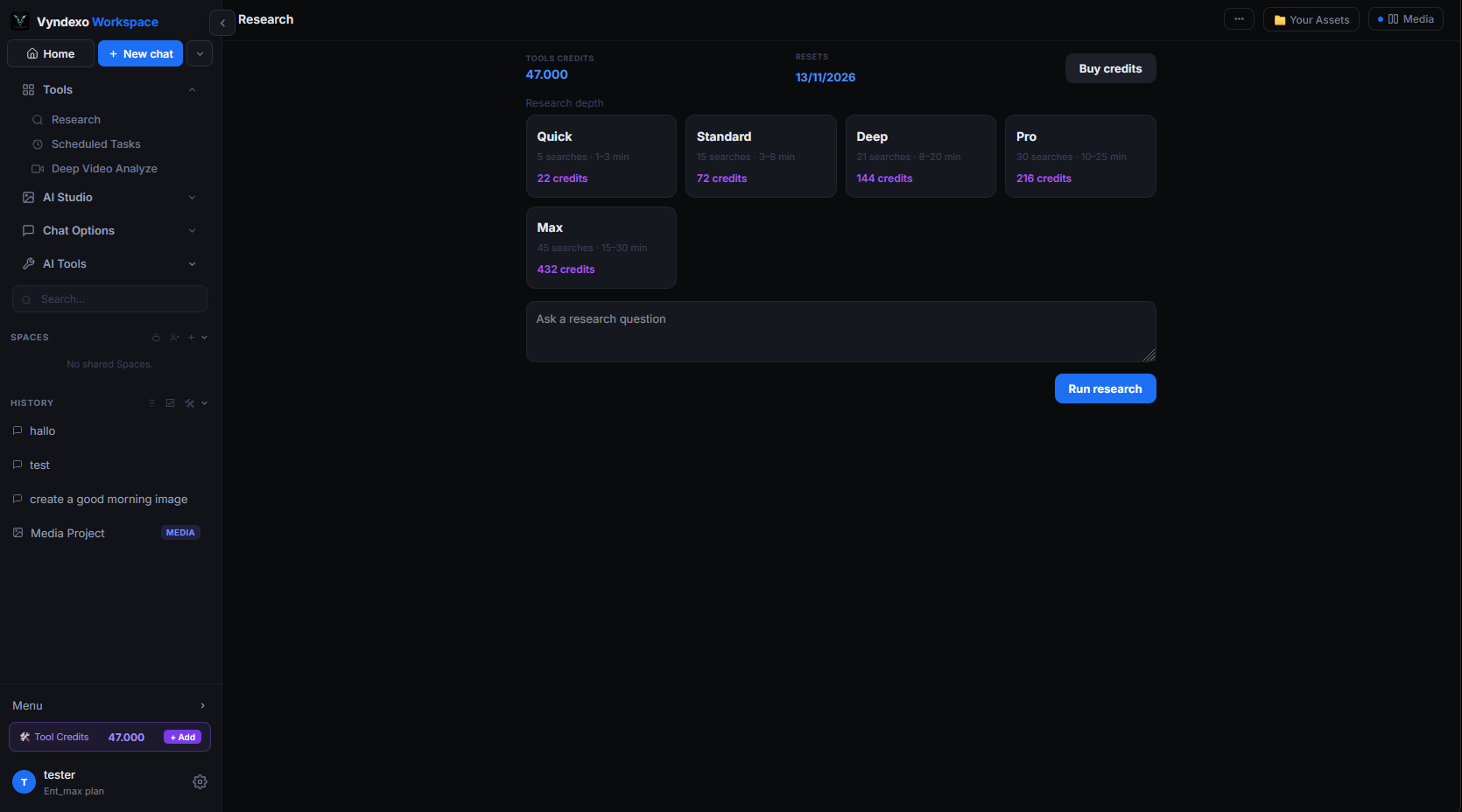This screenshot has height=812, width=1462.
Task: Select the Deep research depth card
Action: click(921, 156)
